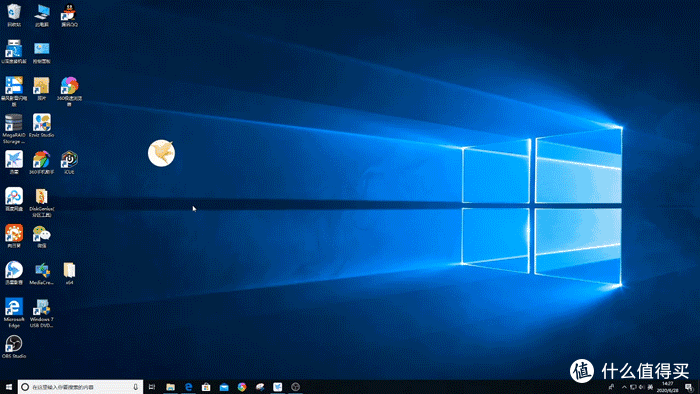Open Windows 7 USB DVD tool shortcut
This screenshot has height=394, width=700.
(42, 313)
